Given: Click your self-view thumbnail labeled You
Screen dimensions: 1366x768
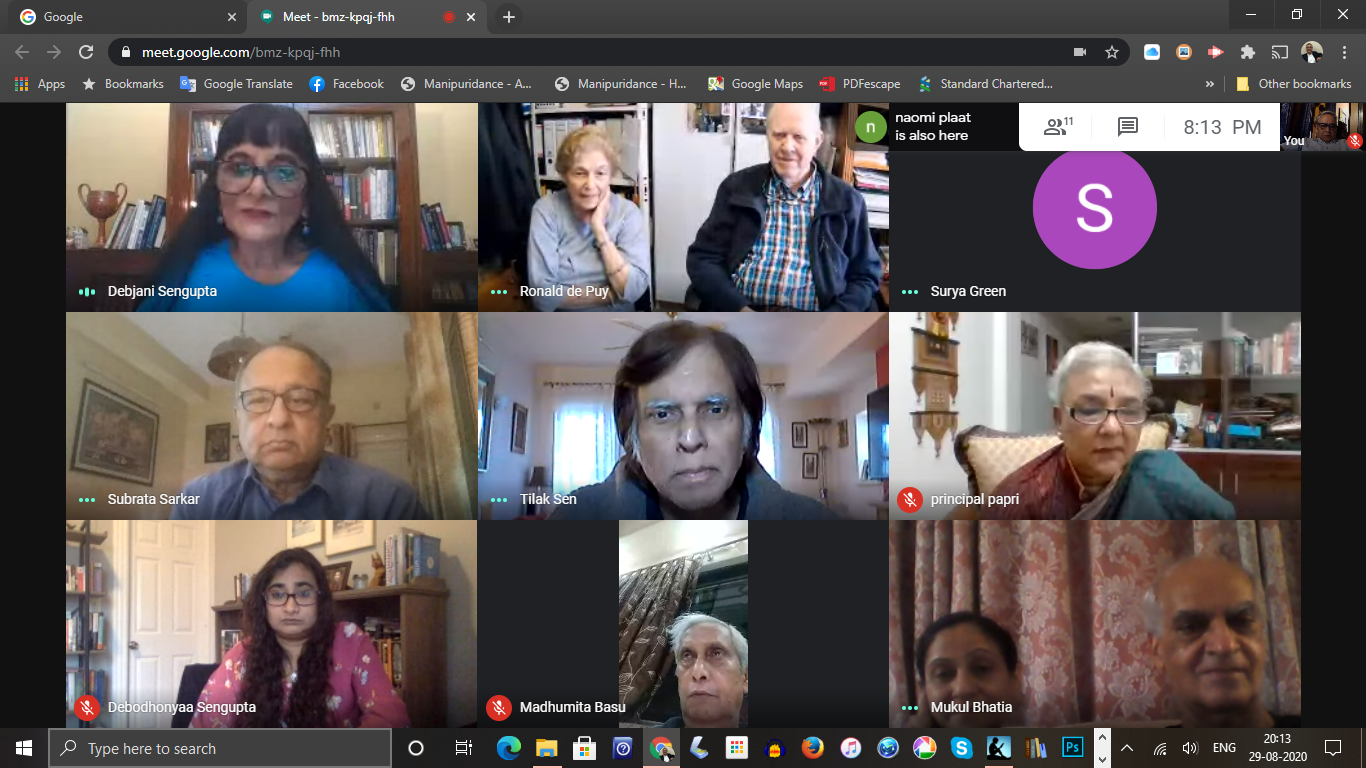Looking at the screenshot, I should coord(1322,127).
